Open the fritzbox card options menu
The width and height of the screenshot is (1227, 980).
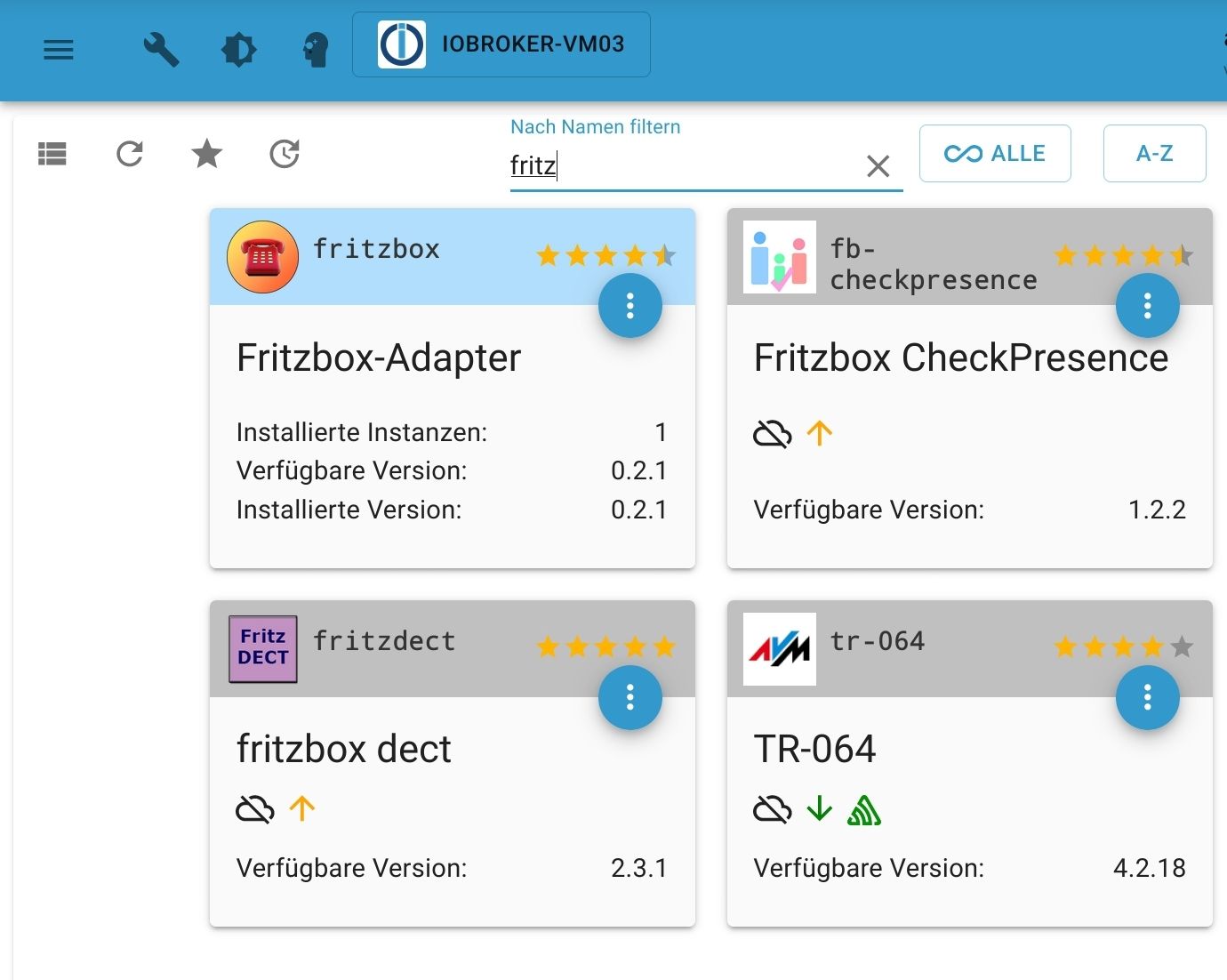(x=630, y=306)
